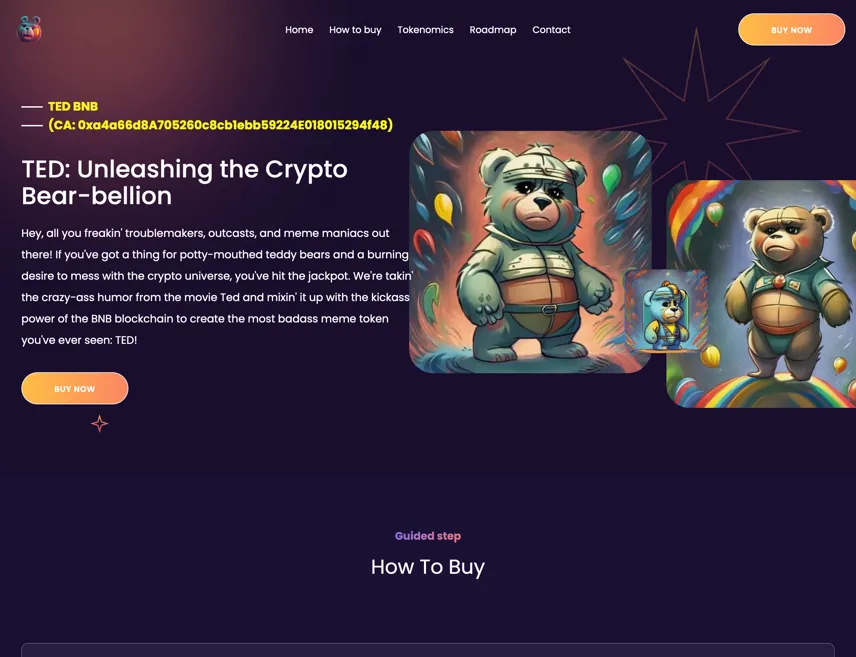The height and width of the screenshot is (657, 856).
Task: Click the yellow contract address text
Action: 221,125
